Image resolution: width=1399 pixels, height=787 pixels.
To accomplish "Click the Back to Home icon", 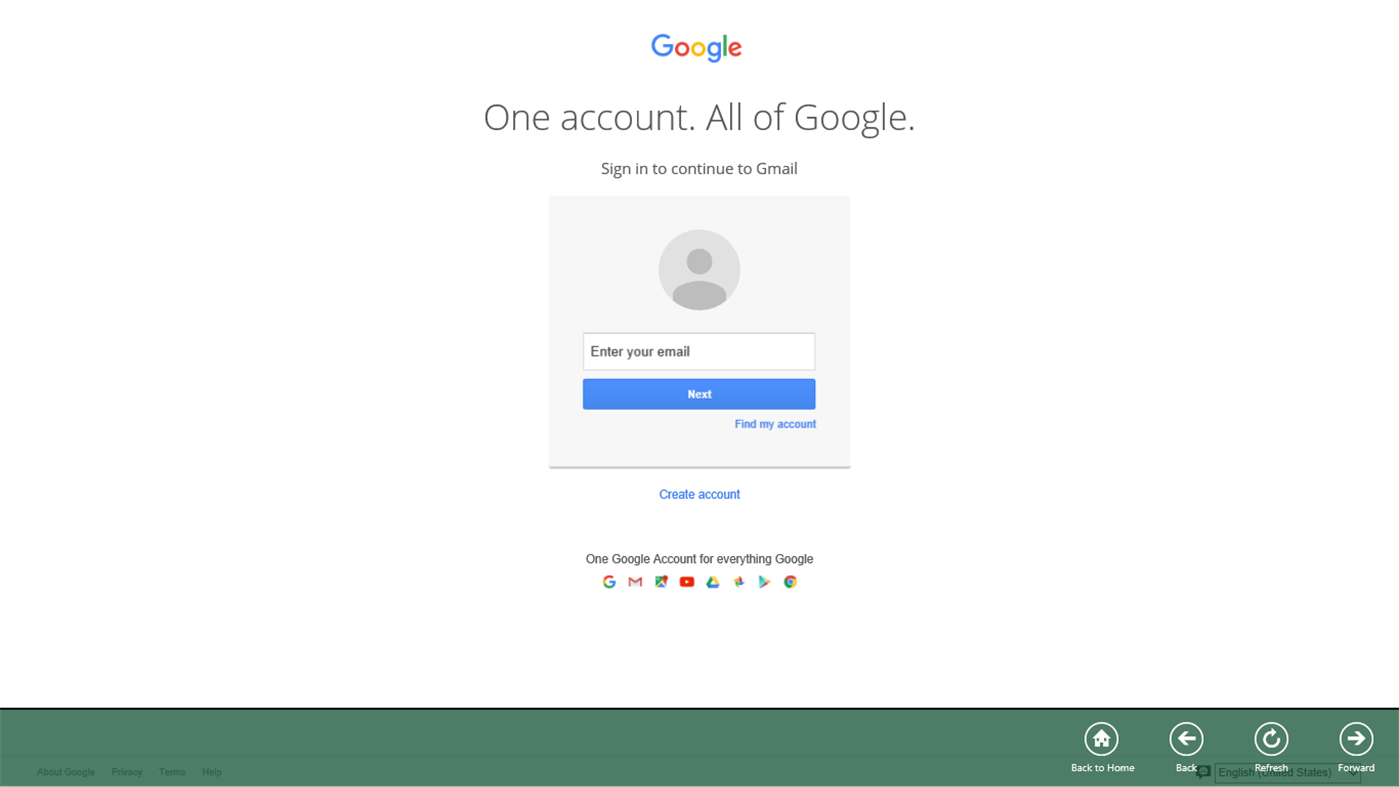I will pos(1101,739).
